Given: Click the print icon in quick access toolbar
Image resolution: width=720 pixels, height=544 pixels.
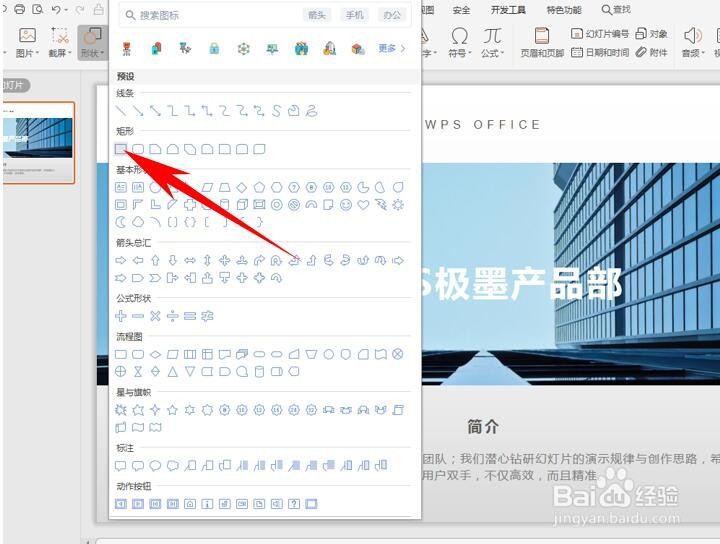Looking at the screenshot, I should pyautogui.click(x=19, y=9).
